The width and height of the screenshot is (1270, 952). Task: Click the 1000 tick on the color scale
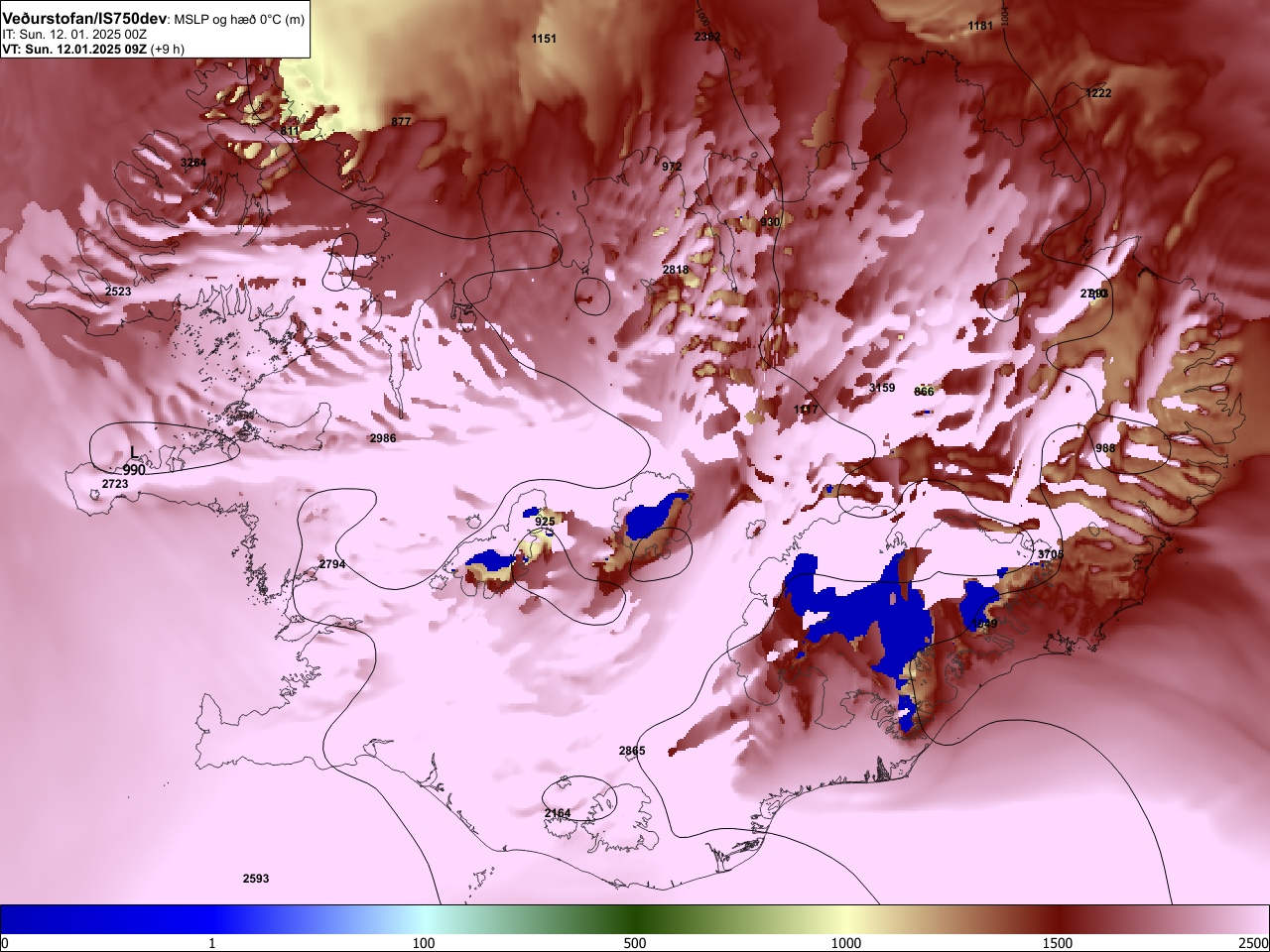(846, 943)
